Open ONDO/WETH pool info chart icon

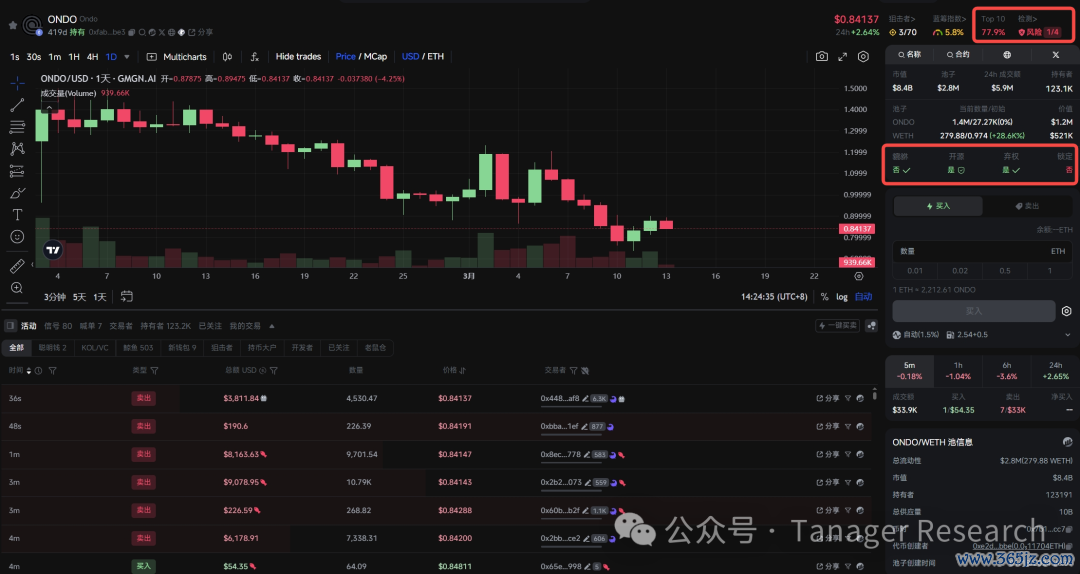[1067, 442]
